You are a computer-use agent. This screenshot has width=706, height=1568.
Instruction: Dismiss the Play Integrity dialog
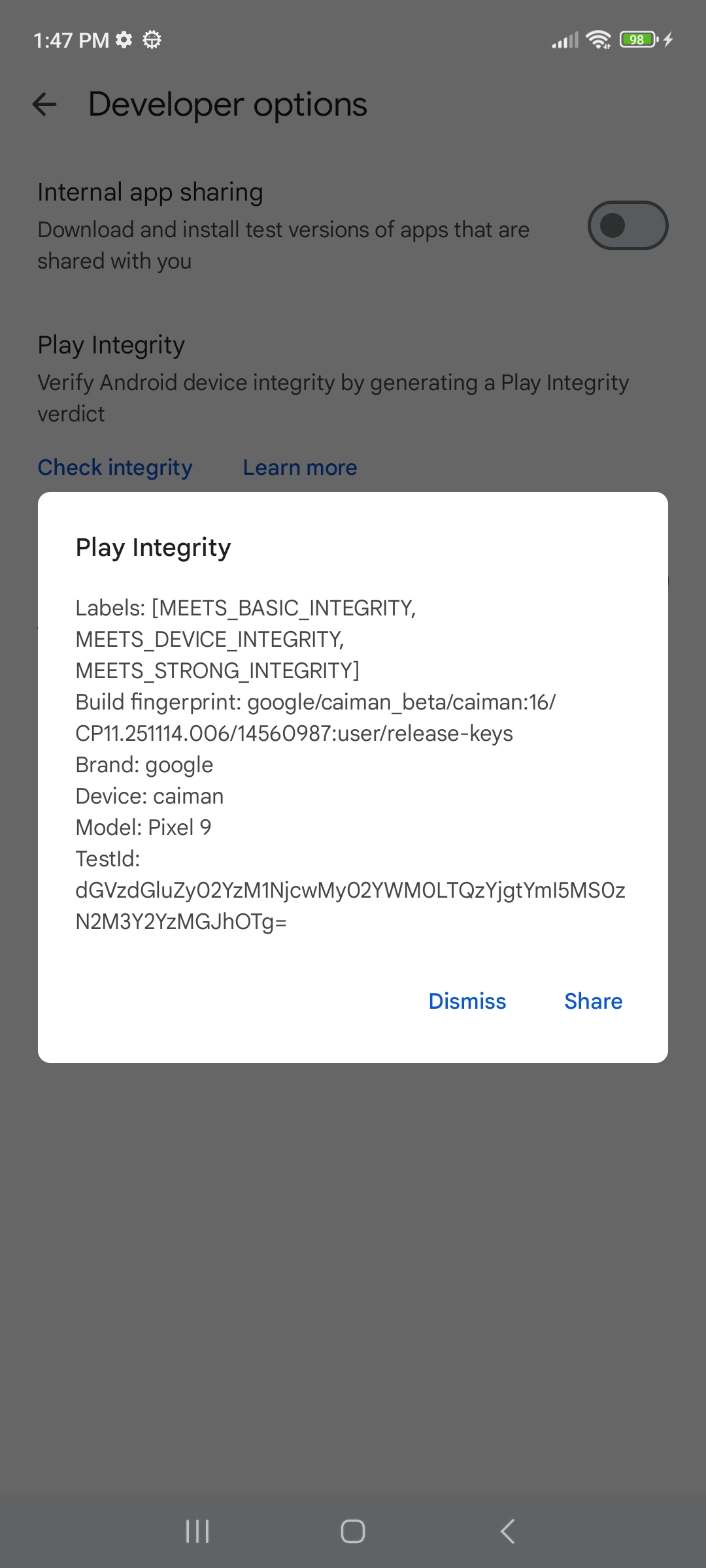coord(467,1001)
